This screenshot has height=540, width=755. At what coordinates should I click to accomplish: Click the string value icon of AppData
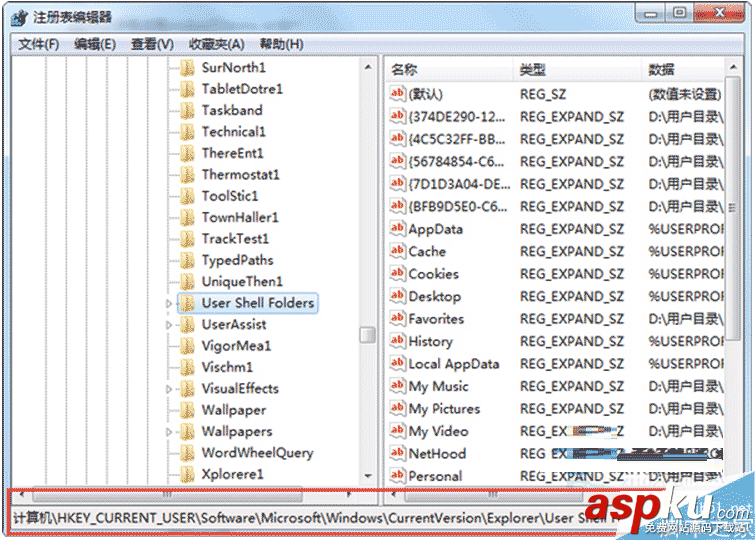pos(397,228)
